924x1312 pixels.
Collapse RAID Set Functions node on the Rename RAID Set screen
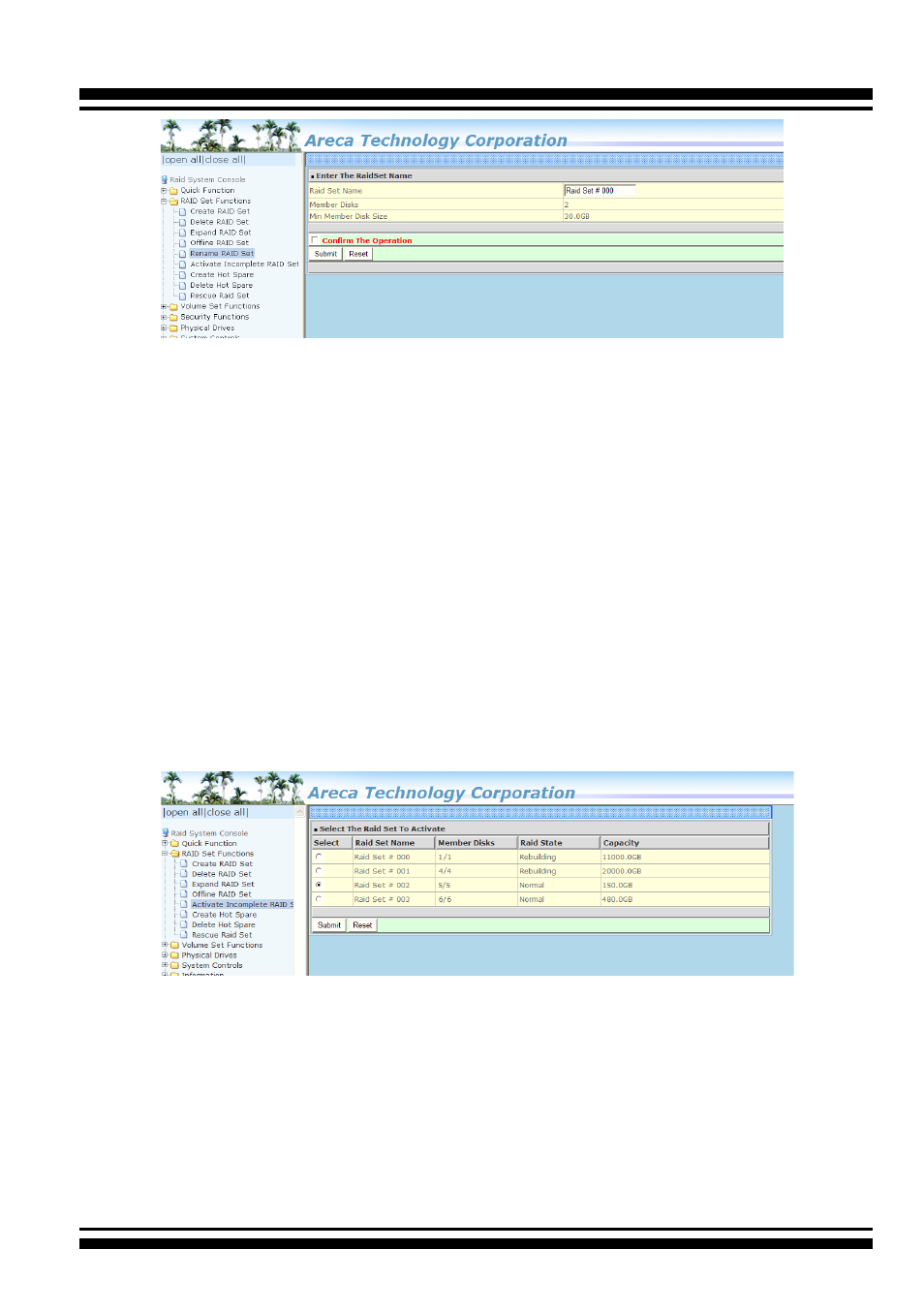point(164,202)
